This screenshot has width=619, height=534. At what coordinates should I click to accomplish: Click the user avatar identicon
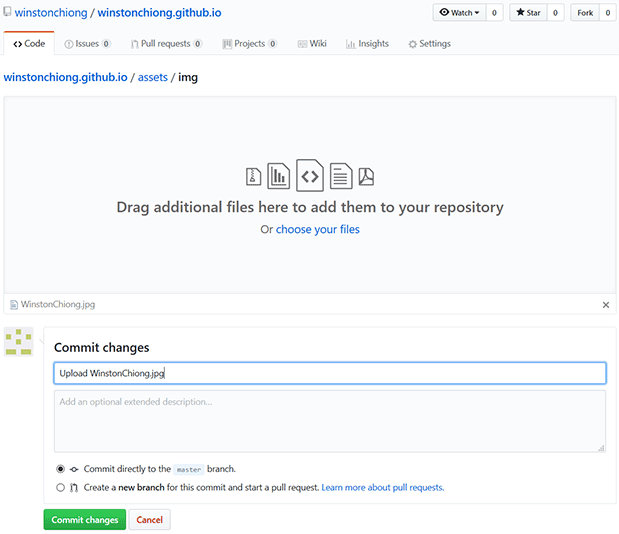click(19, 342)
